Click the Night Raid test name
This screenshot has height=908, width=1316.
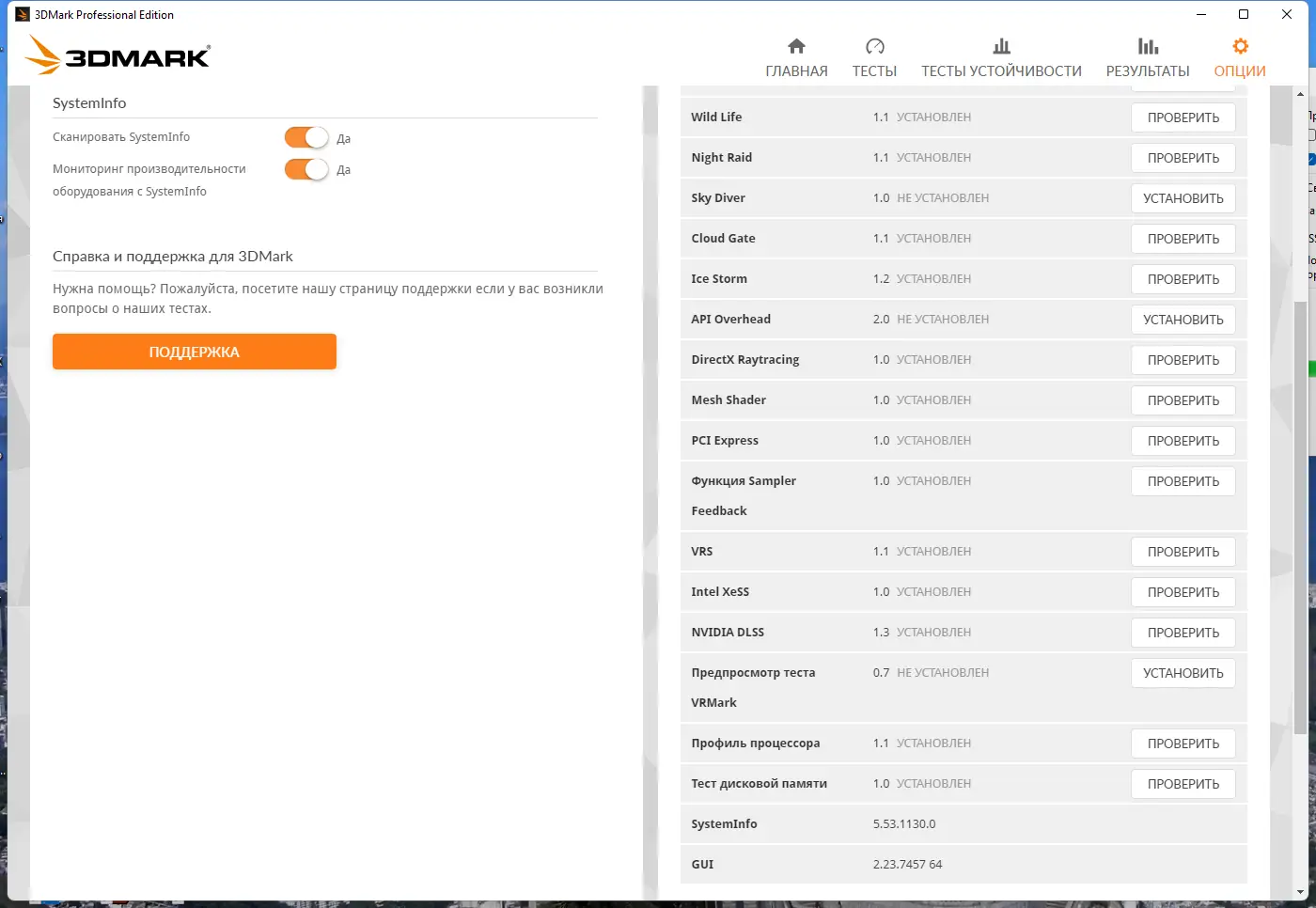point(722,157)
